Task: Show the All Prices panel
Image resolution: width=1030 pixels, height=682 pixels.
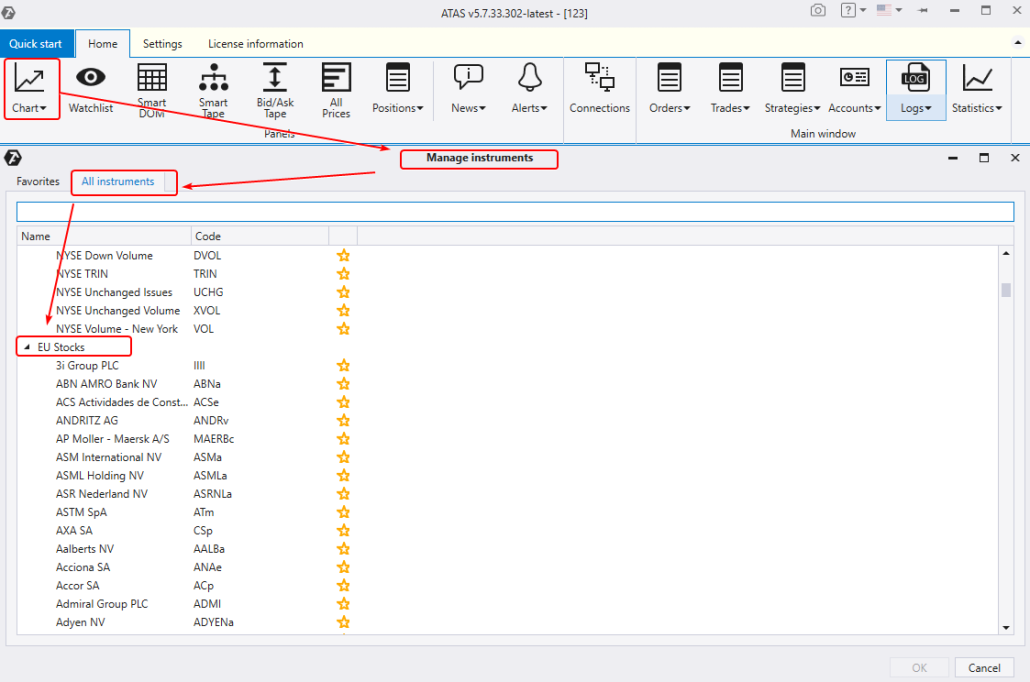Action: [336, 88]
